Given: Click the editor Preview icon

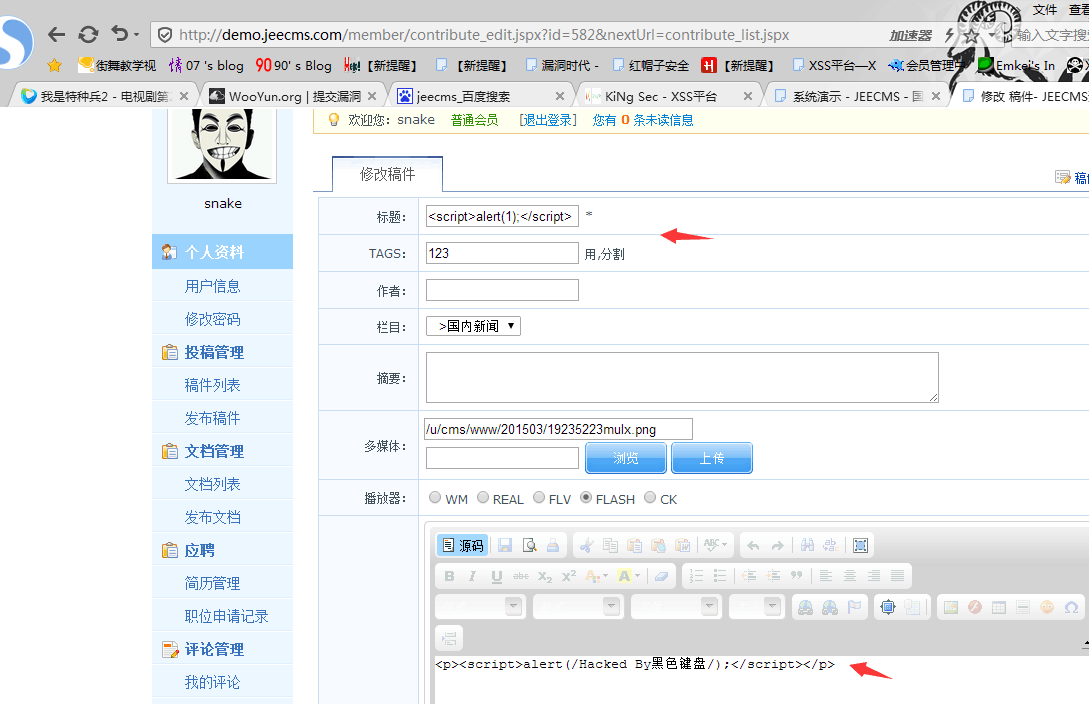Looking at the screenshot, I should pyautogui.click(x=529, y=546).
